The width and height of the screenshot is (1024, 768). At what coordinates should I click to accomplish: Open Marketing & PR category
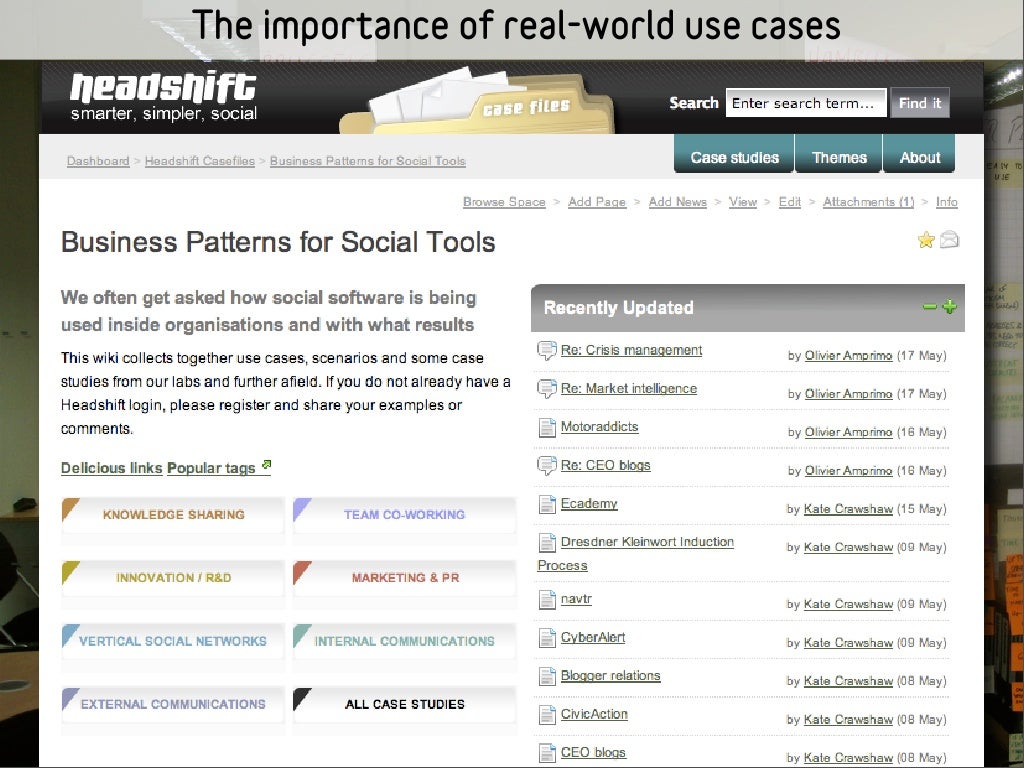click(x=404, y=578)
